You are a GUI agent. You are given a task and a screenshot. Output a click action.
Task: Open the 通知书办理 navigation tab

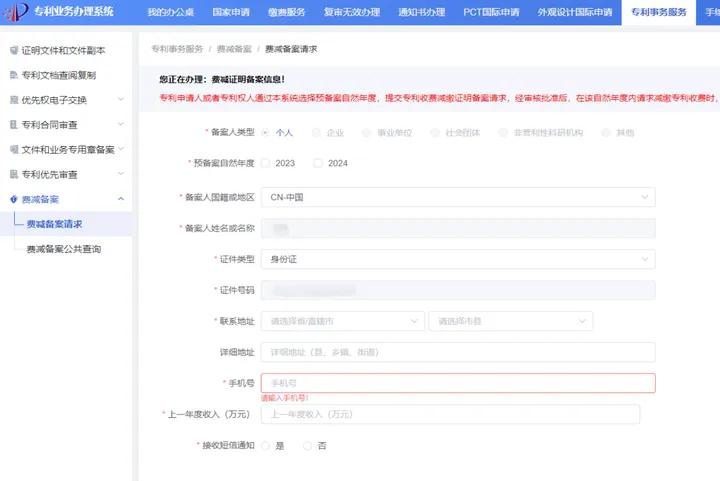[x=422, y=12]
